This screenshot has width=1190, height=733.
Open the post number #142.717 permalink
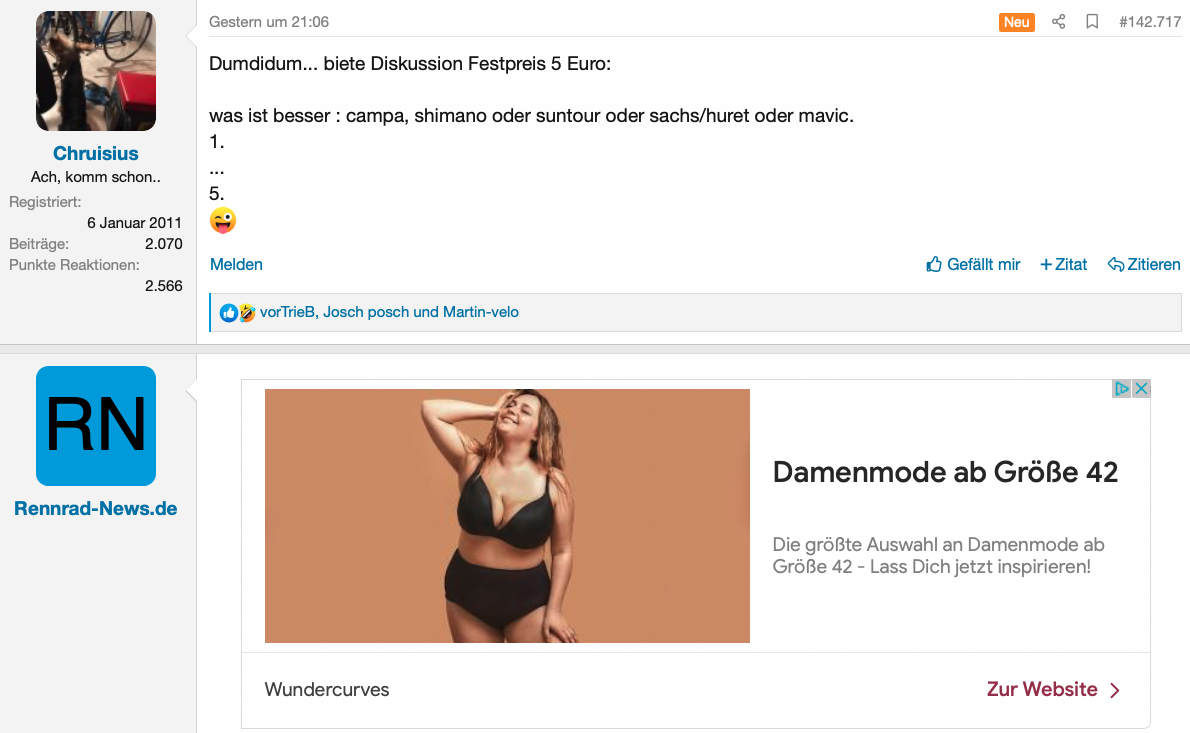click(x=1150, y=22)
